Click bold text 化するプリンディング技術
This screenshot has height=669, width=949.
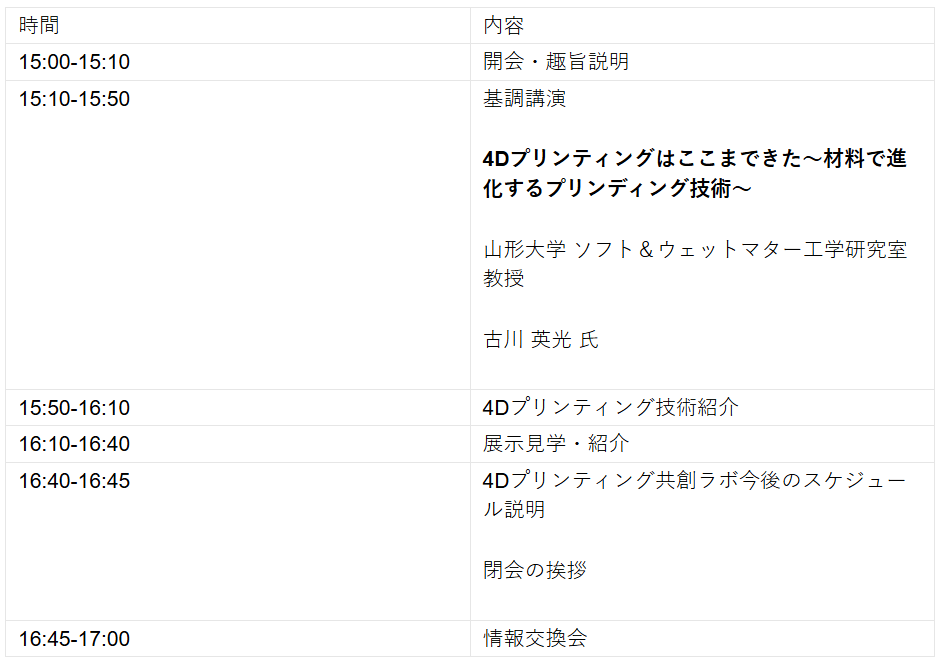click(x=616, y=188)
